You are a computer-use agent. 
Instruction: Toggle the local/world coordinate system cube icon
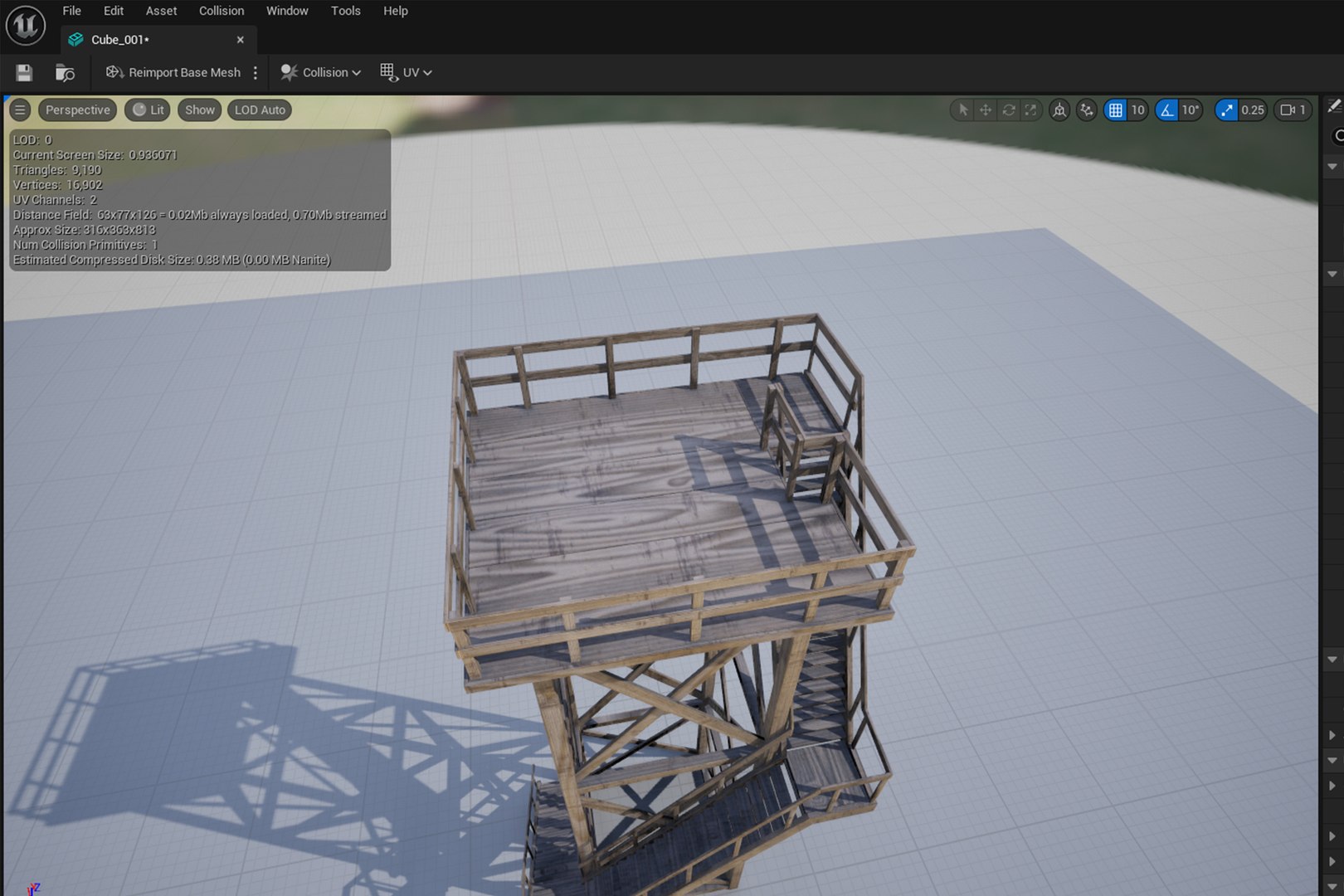(1059, 110)
